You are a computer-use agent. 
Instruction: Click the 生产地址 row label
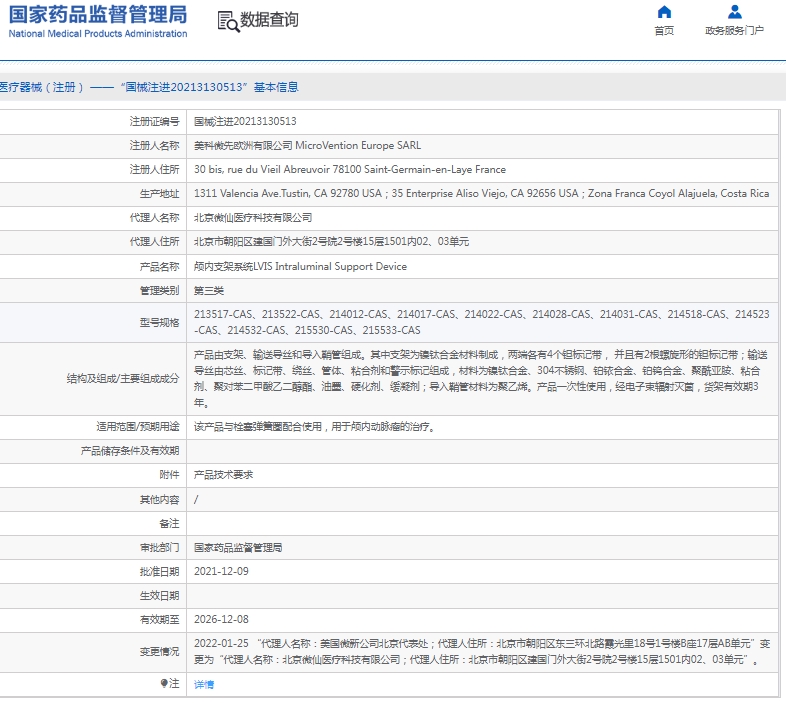159,194
